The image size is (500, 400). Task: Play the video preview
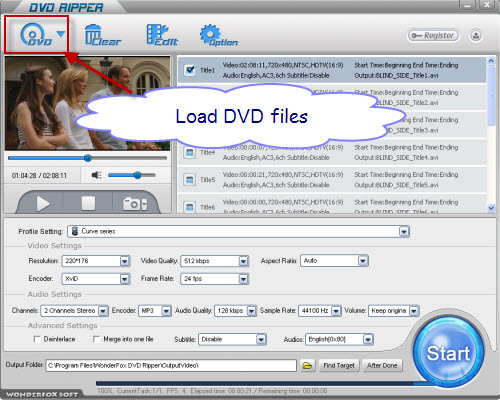(43, 203)
